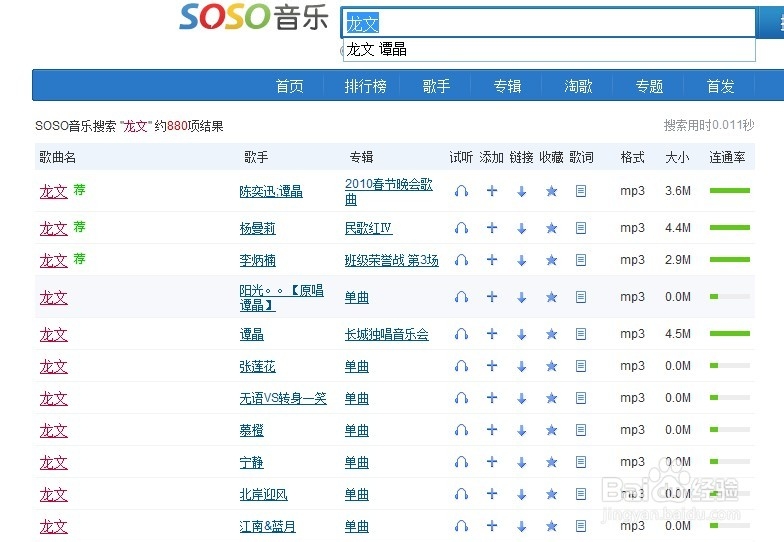Open 单曲 album link in 蔡橙 row
Viewport: 784px width, 542px height.
(x=357, y=430)
